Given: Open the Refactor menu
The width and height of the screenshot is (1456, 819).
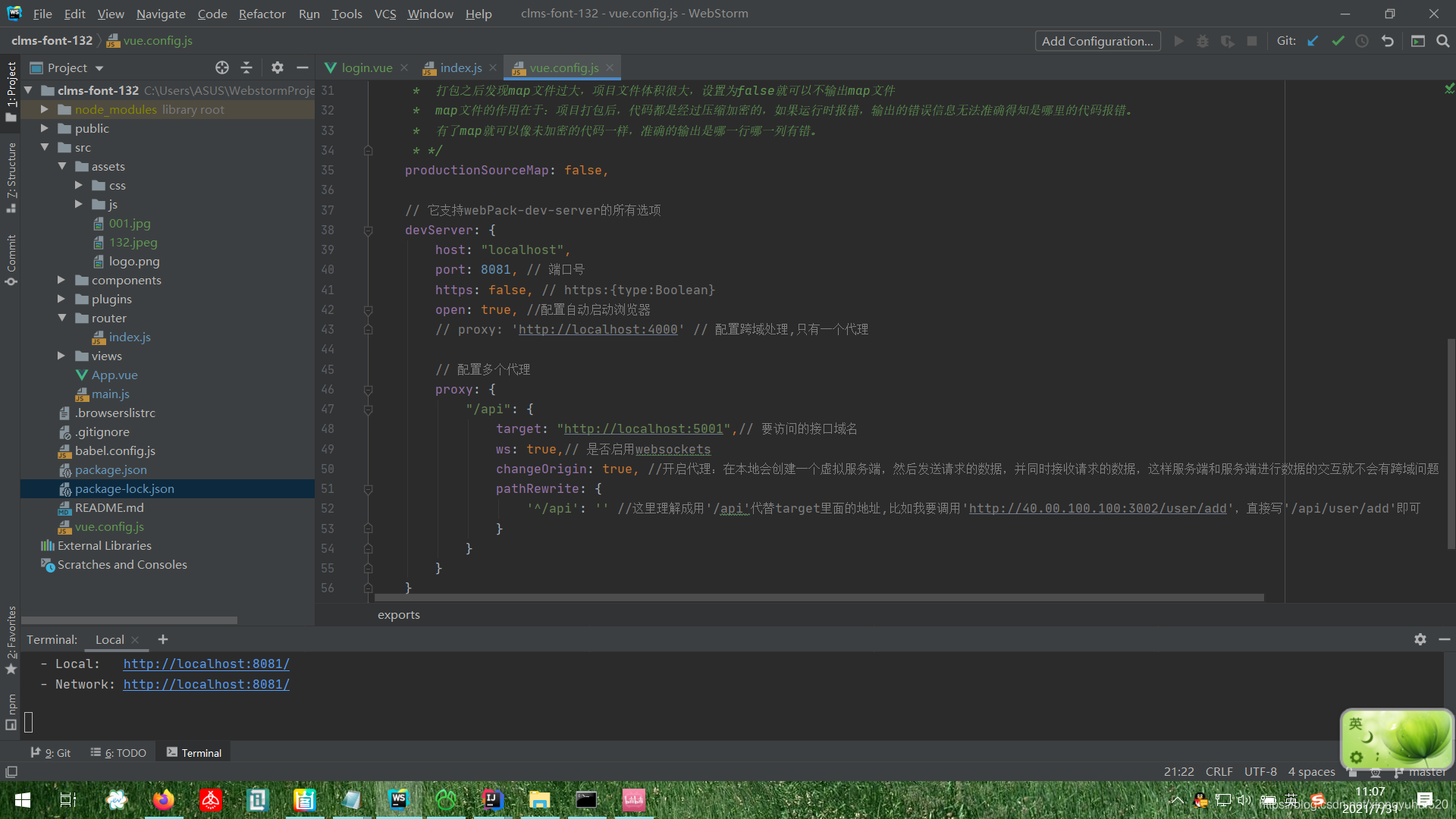Looking at the screenshot, I should tap(262, 14).
